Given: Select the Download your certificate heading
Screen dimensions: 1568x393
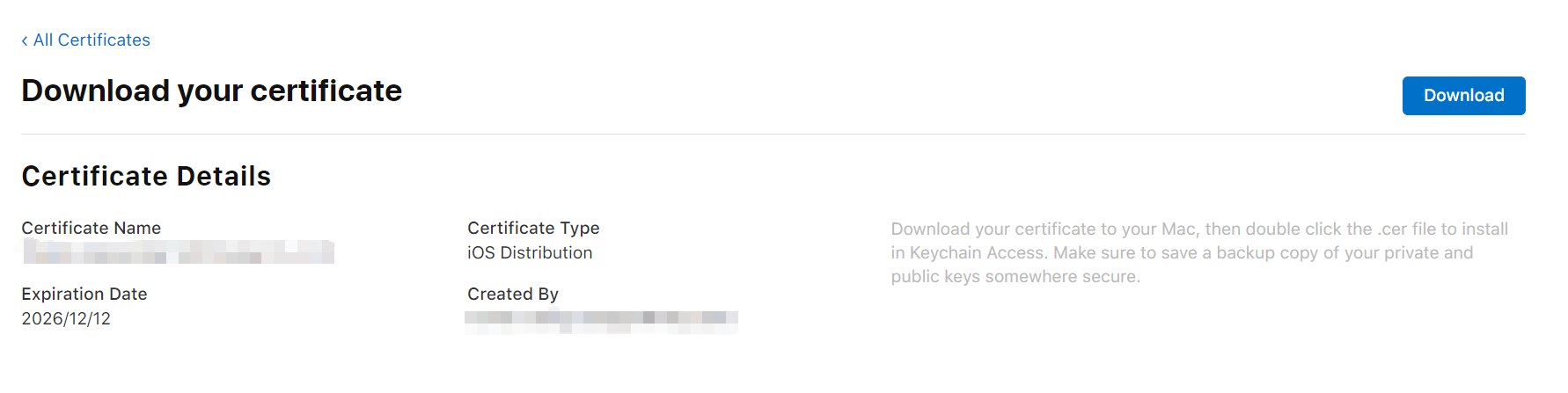Looking at the screenshot, I should click(211, 91).
